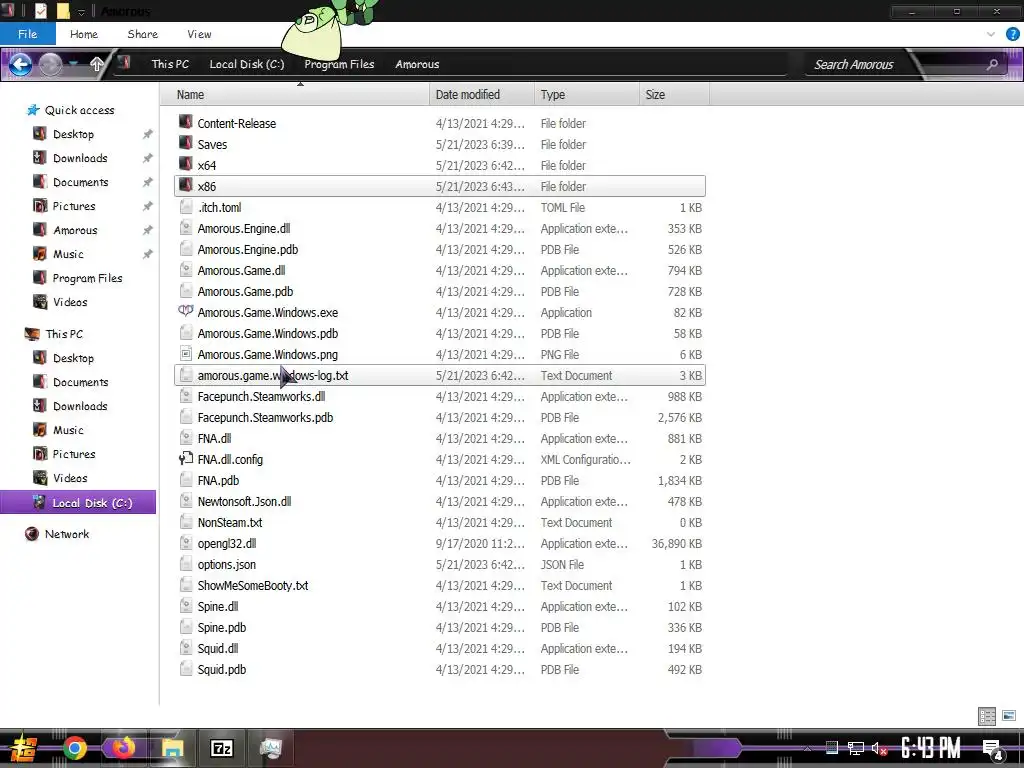Click the 6:43 PM taskbar clock
Image resolution: width=1024 pixels, height=768 pixels.
(930, 748)
